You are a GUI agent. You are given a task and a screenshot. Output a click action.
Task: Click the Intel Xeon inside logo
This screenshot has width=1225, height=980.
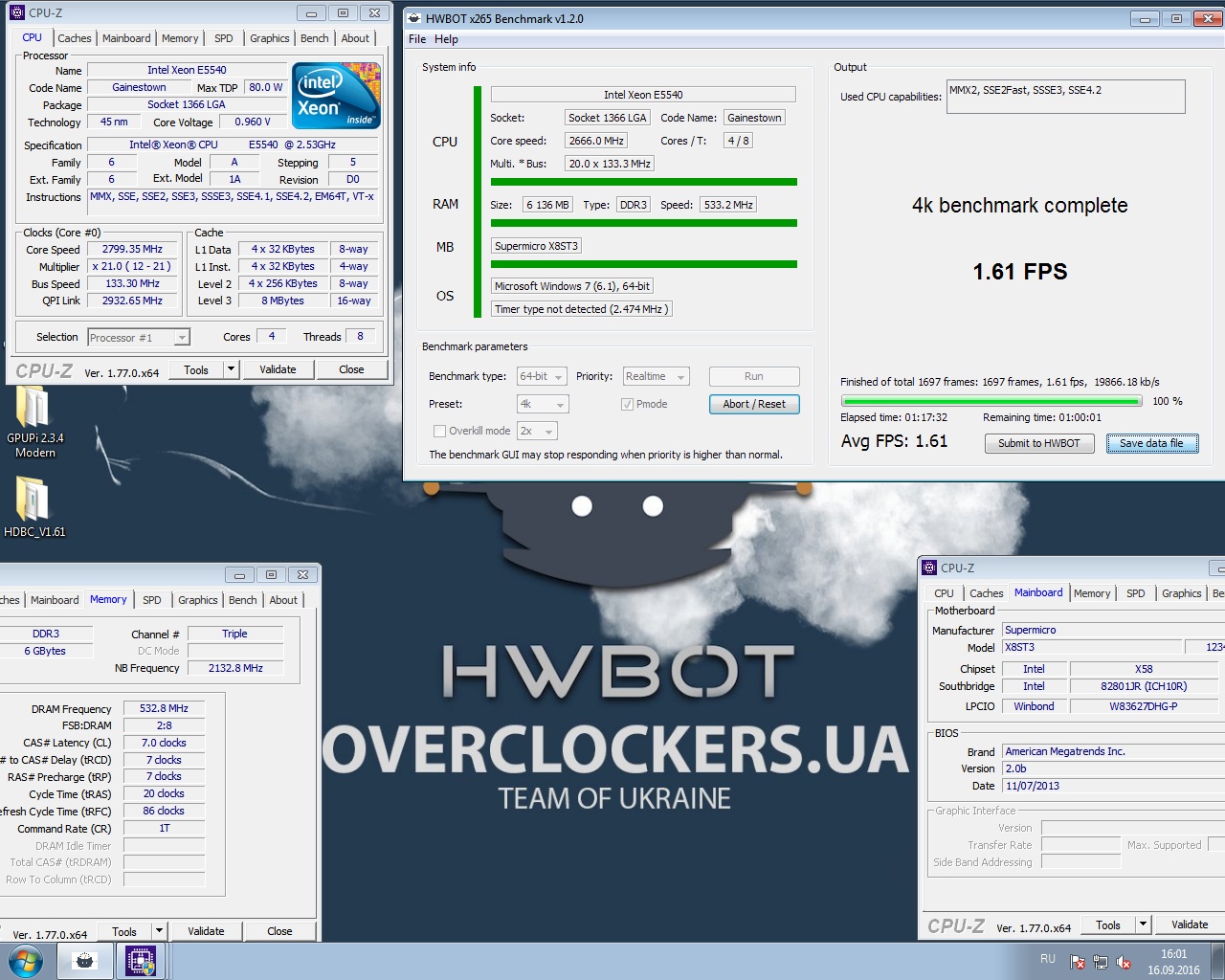click(x=336, y=96)
